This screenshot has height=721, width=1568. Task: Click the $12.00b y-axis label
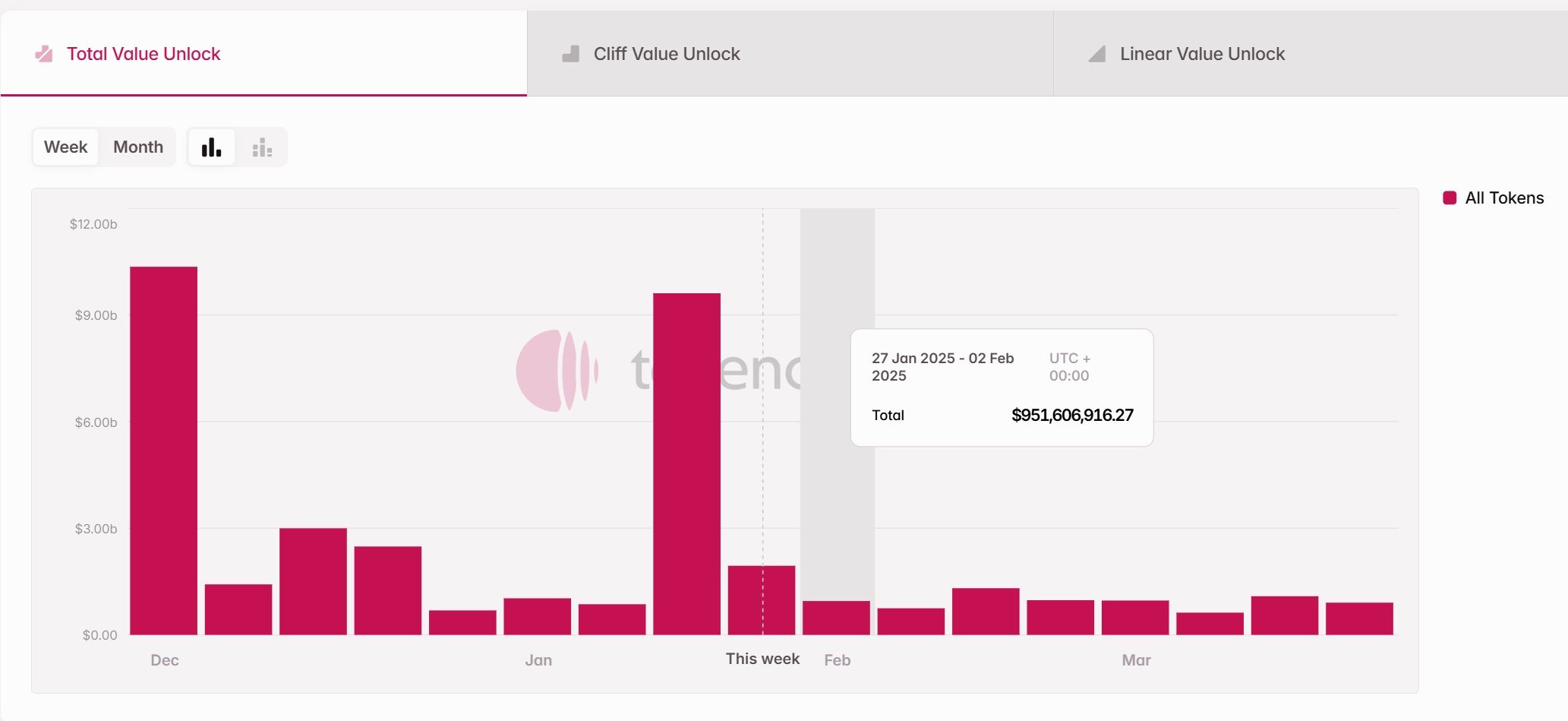(93, 224)
